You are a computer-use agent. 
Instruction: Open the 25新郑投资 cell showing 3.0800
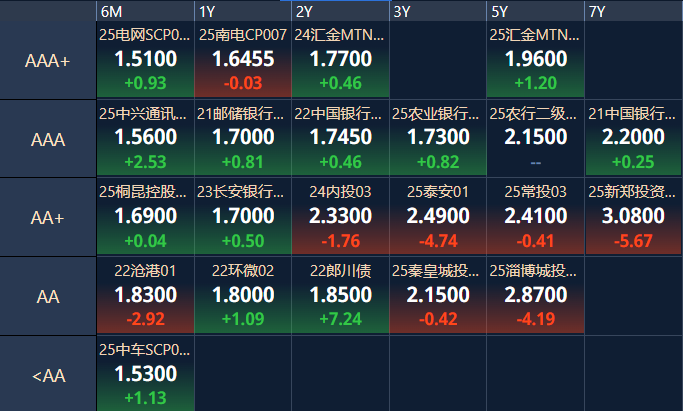tap(633, 217)
